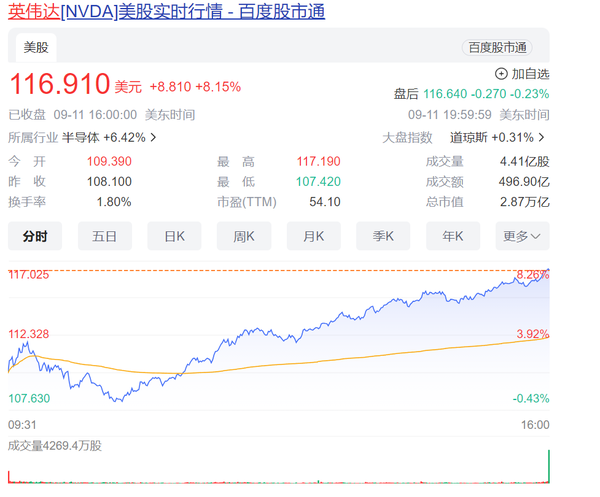Click the change value +8.810
This screenshot has width=600, height=497.
(x=170, y=87)
